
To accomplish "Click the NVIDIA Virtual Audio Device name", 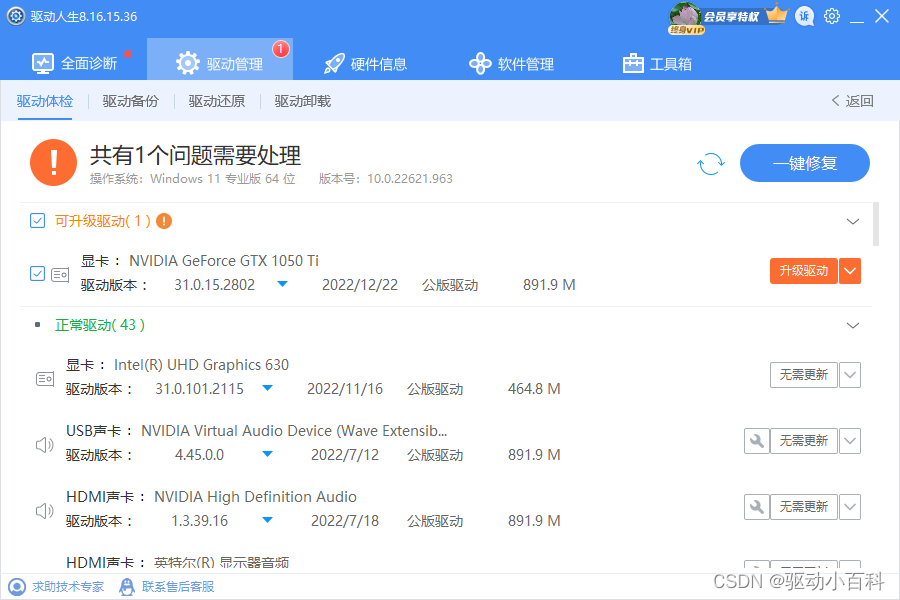I will [294, 431].
